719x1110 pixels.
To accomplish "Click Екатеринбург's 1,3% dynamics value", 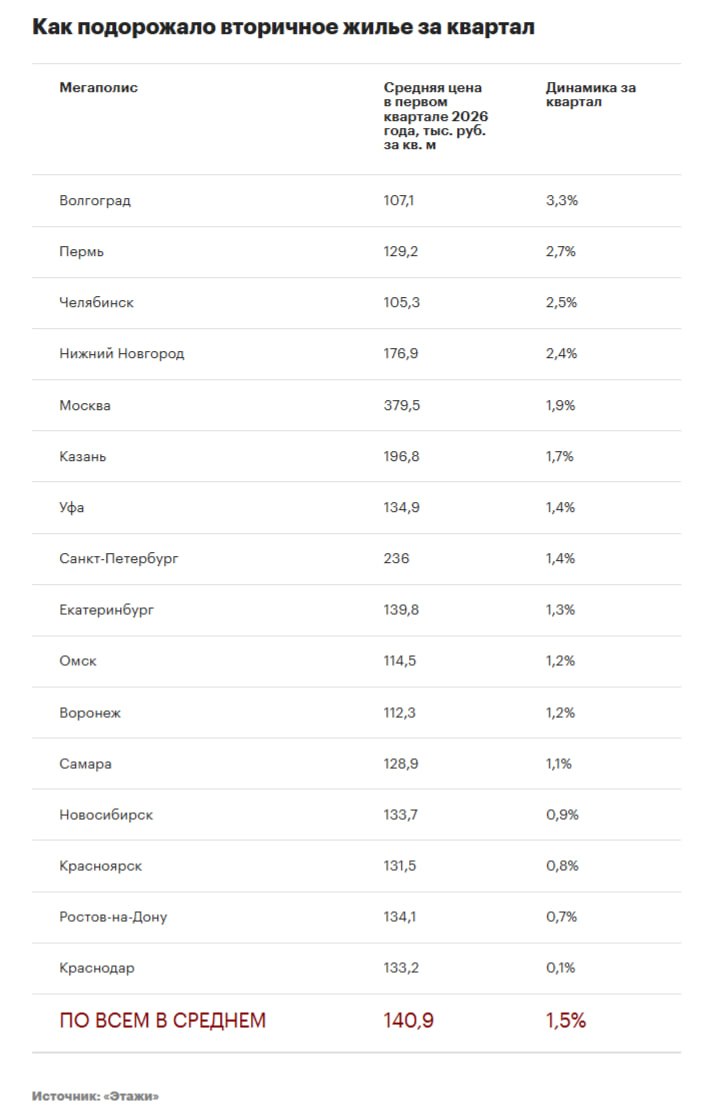I will tap(560, 610).
